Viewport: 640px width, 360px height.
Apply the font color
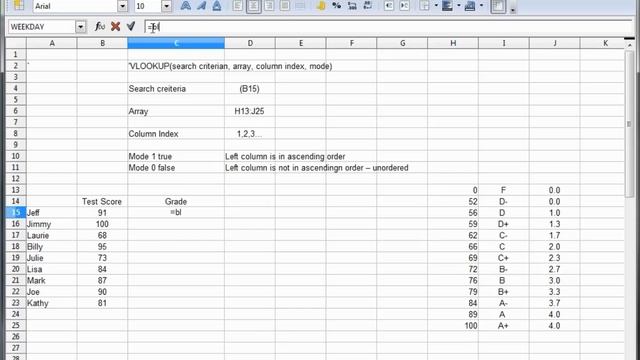pyautogui.click(x=470, y=6)
